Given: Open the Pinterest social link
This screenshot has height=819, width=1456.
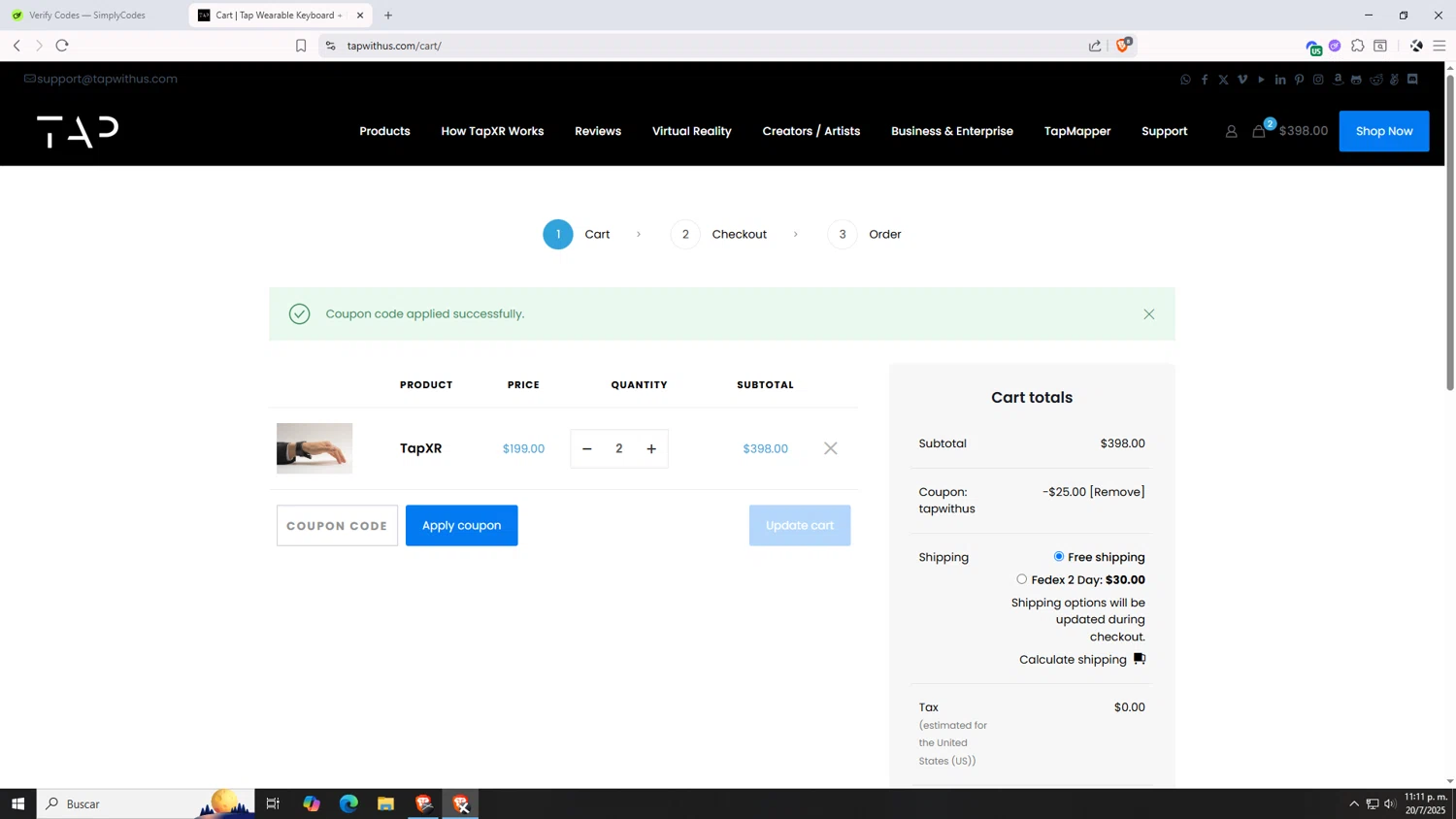Looking at the screenshot, I should tap(1299, 80).
